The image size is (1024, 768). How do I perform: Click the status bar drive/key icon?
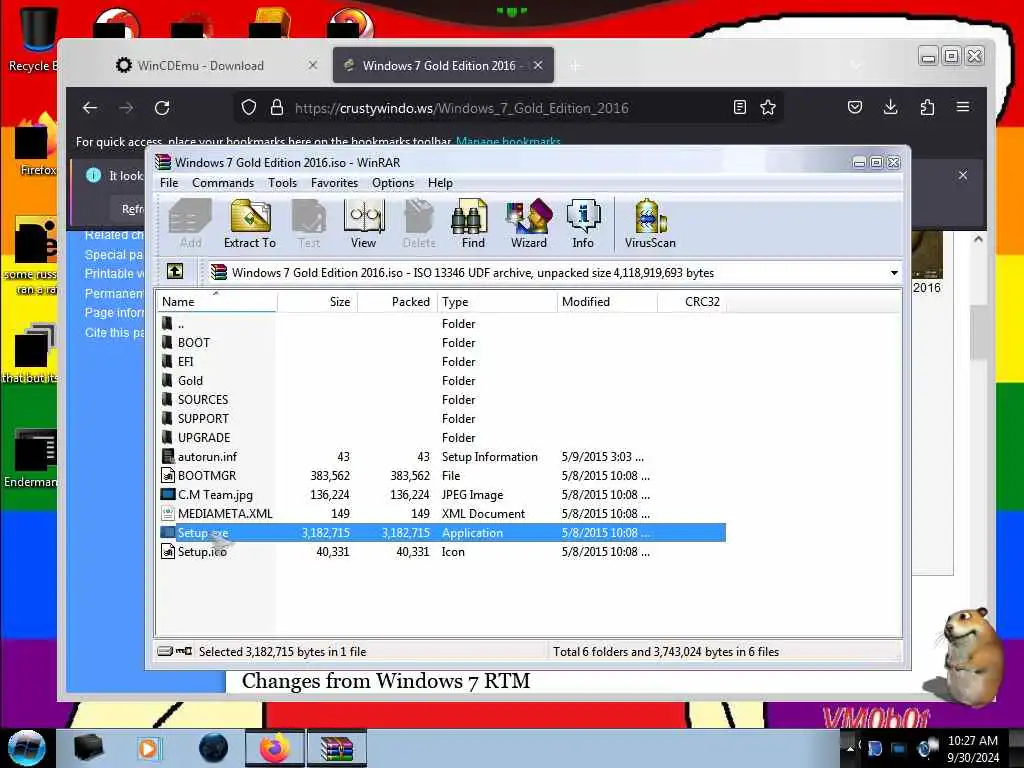(x=175, y=651)
